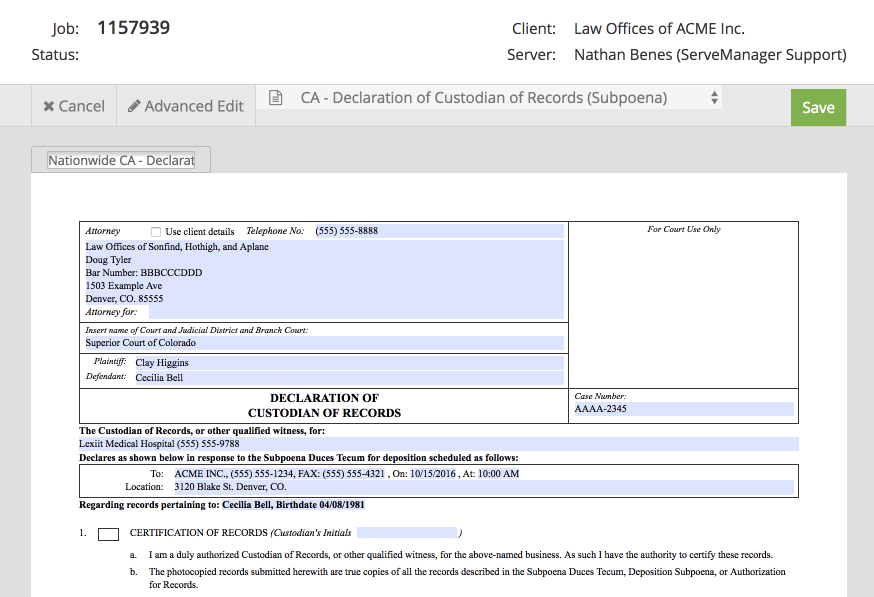The image size is (874, 597).
Task: Select the Advanced Edit option
Action: coord(185,106)
